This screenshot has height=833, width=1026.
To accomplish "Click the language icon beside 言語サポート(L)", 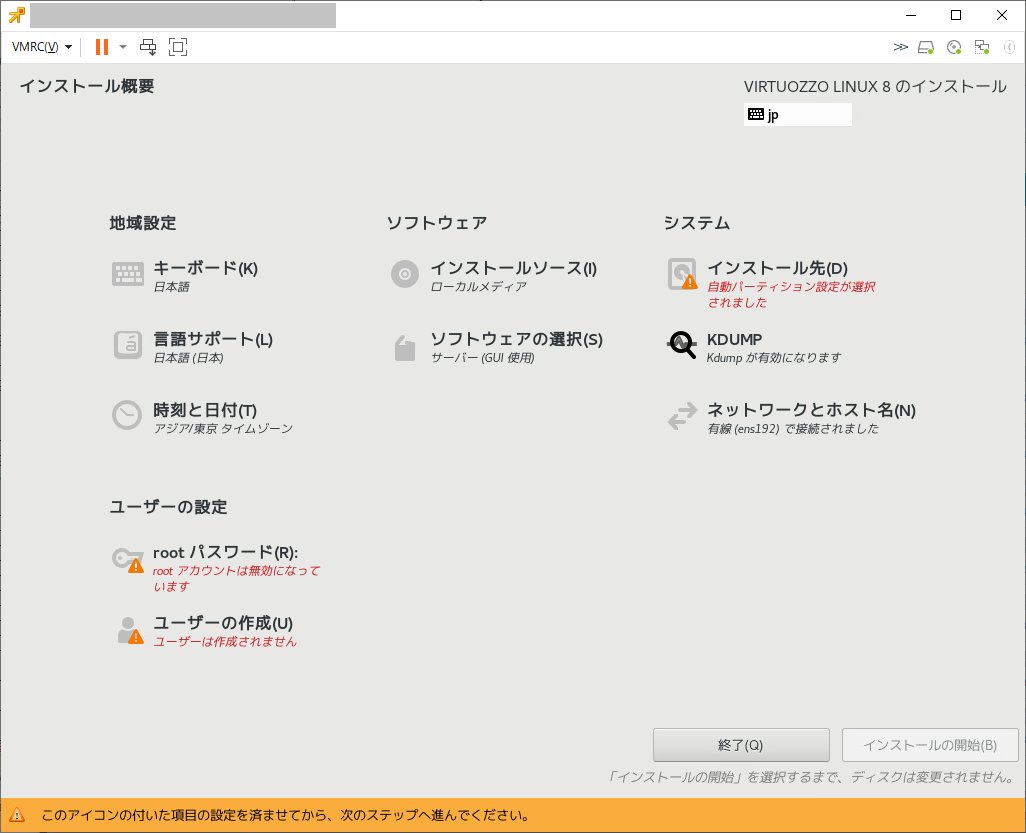I will (128, 345).
